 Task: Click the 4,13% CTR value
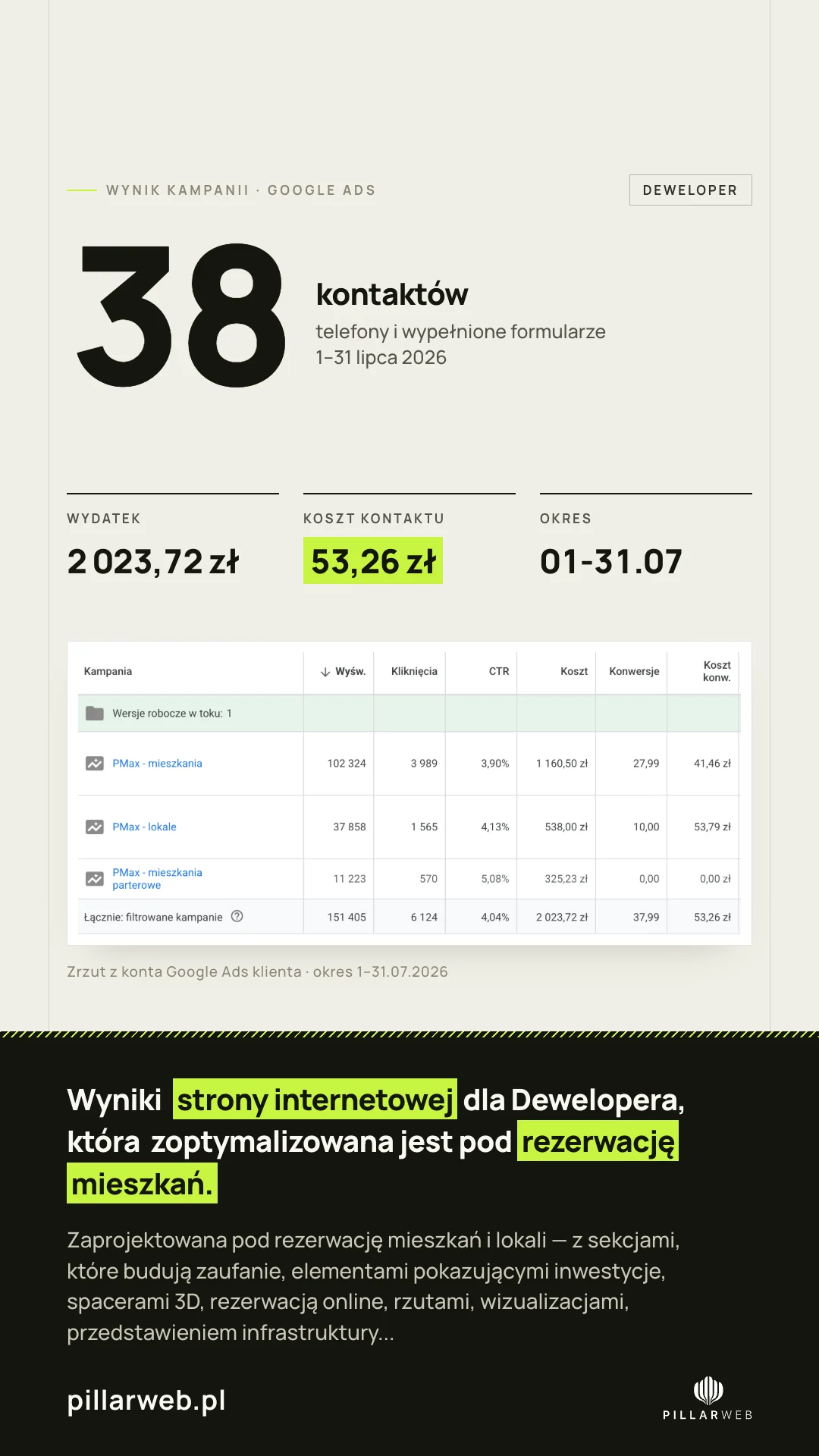click(495, 827)
